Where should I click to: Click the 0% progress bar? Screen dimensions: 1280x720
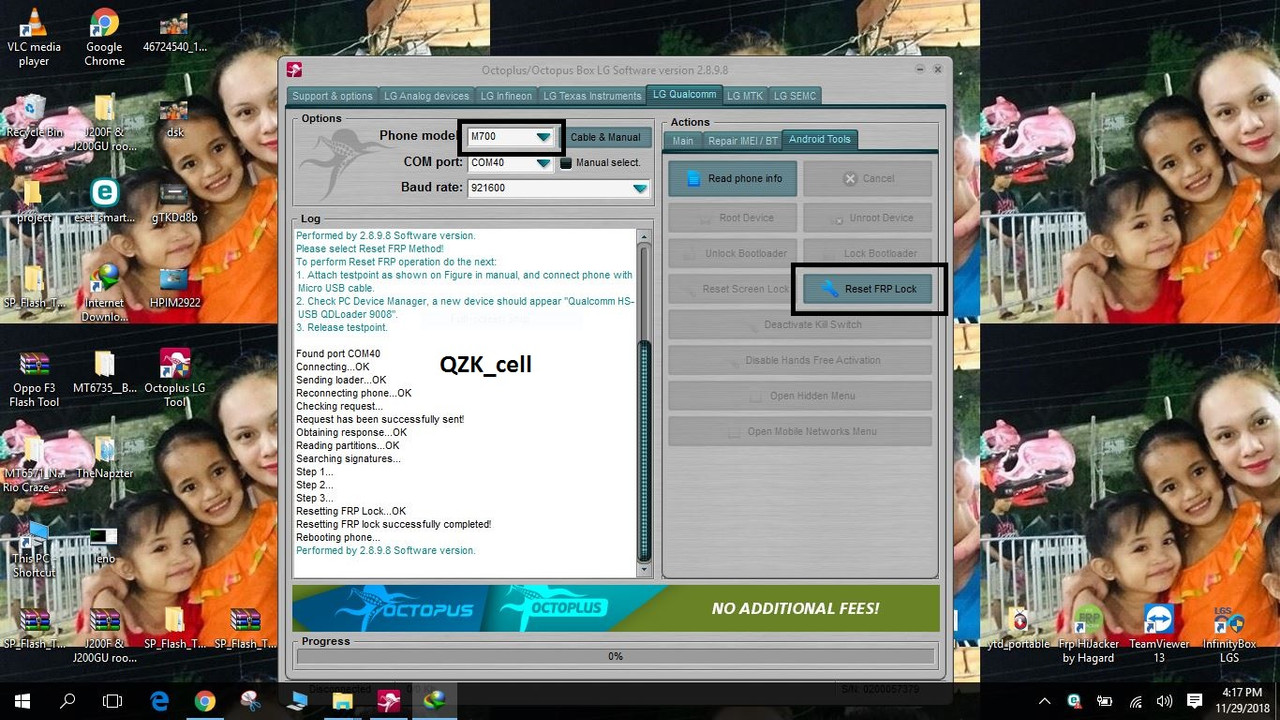point(615,657)
